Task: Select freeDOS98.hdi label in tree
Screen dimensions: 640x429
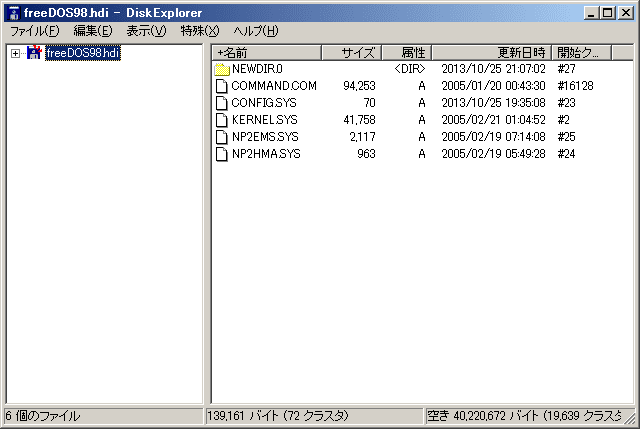Action: tap(83, 53)
